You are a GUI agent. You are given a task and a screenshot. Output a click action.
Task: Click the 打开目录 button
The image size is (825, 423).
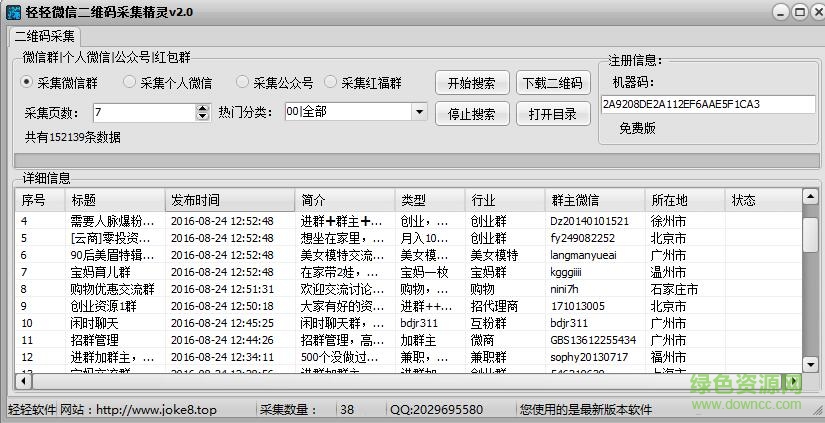[x=553, y=114]
